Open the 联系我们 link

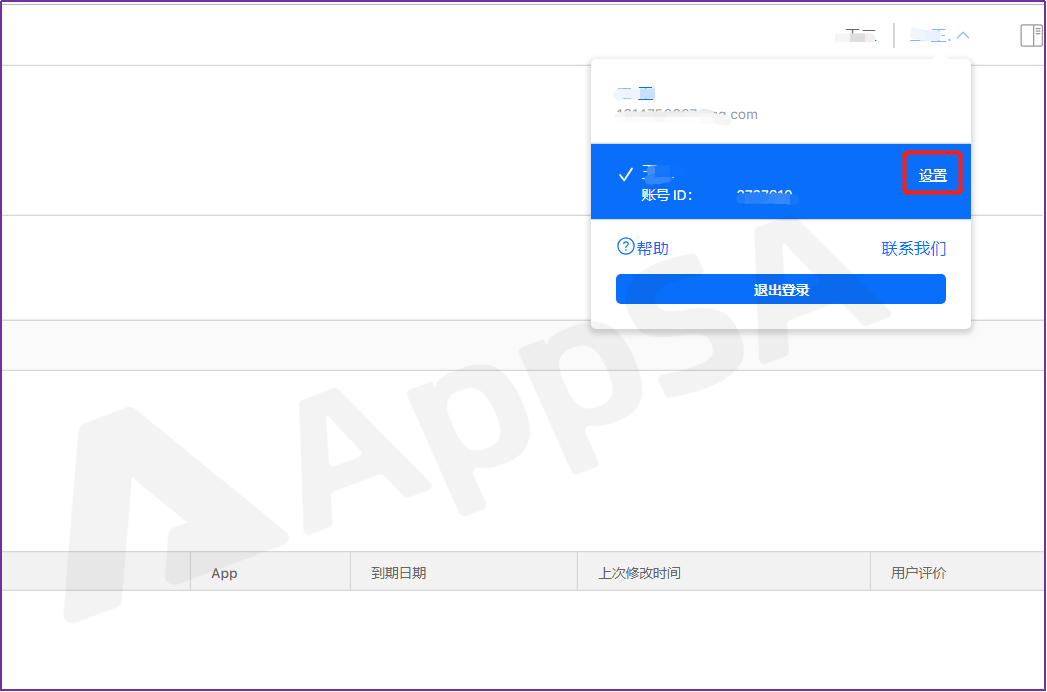tap(913, 248)
